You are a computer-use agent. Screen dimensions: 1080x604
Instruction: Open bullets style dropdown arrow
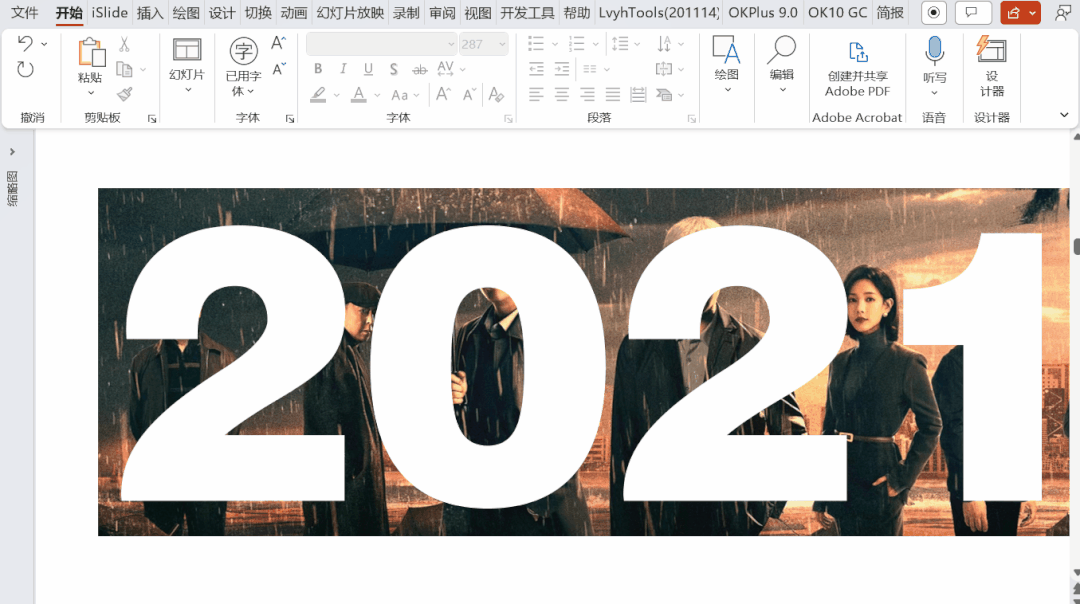554,45
